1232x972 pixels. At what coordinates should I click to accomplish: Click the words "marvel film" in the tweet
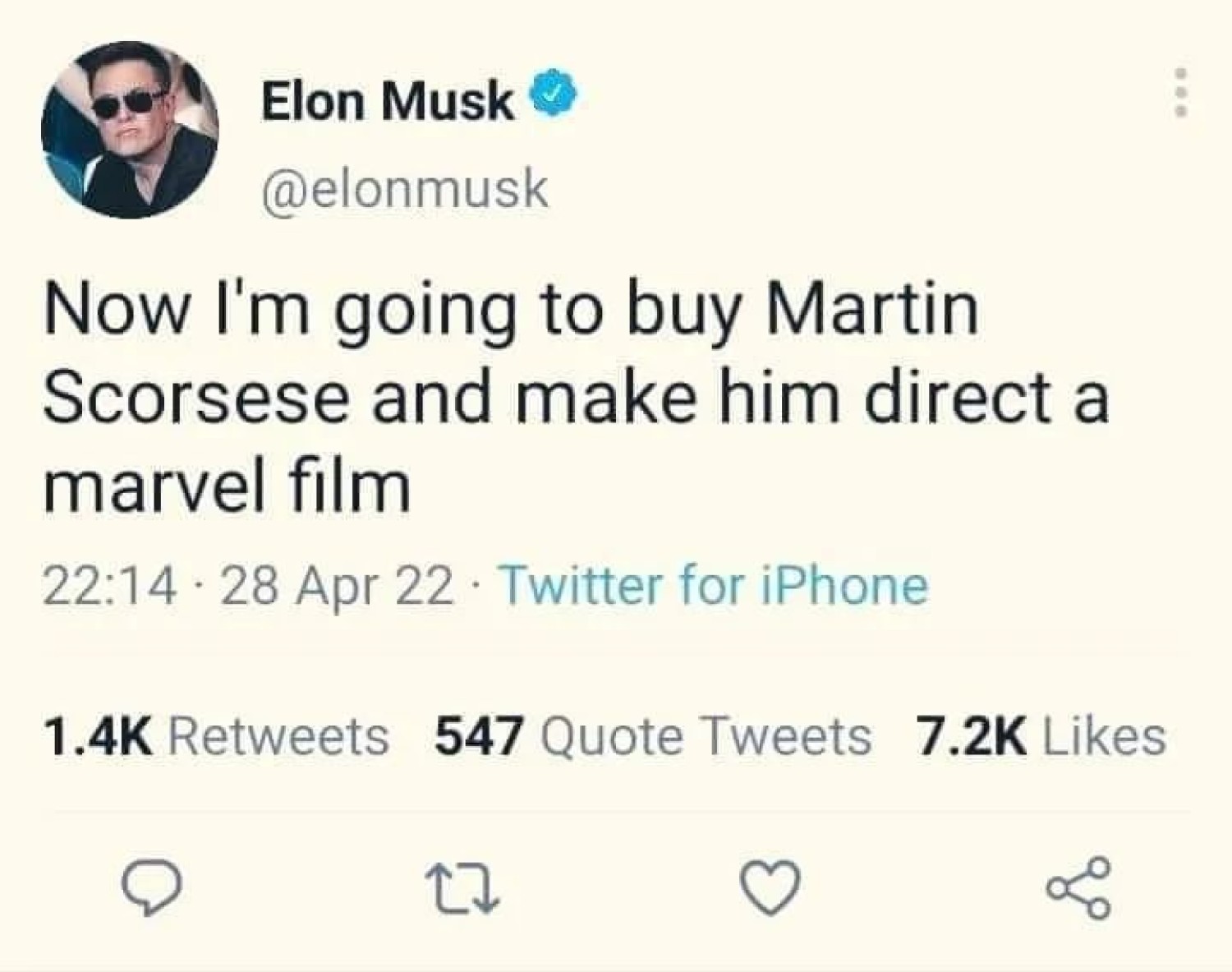coord(227,486)
